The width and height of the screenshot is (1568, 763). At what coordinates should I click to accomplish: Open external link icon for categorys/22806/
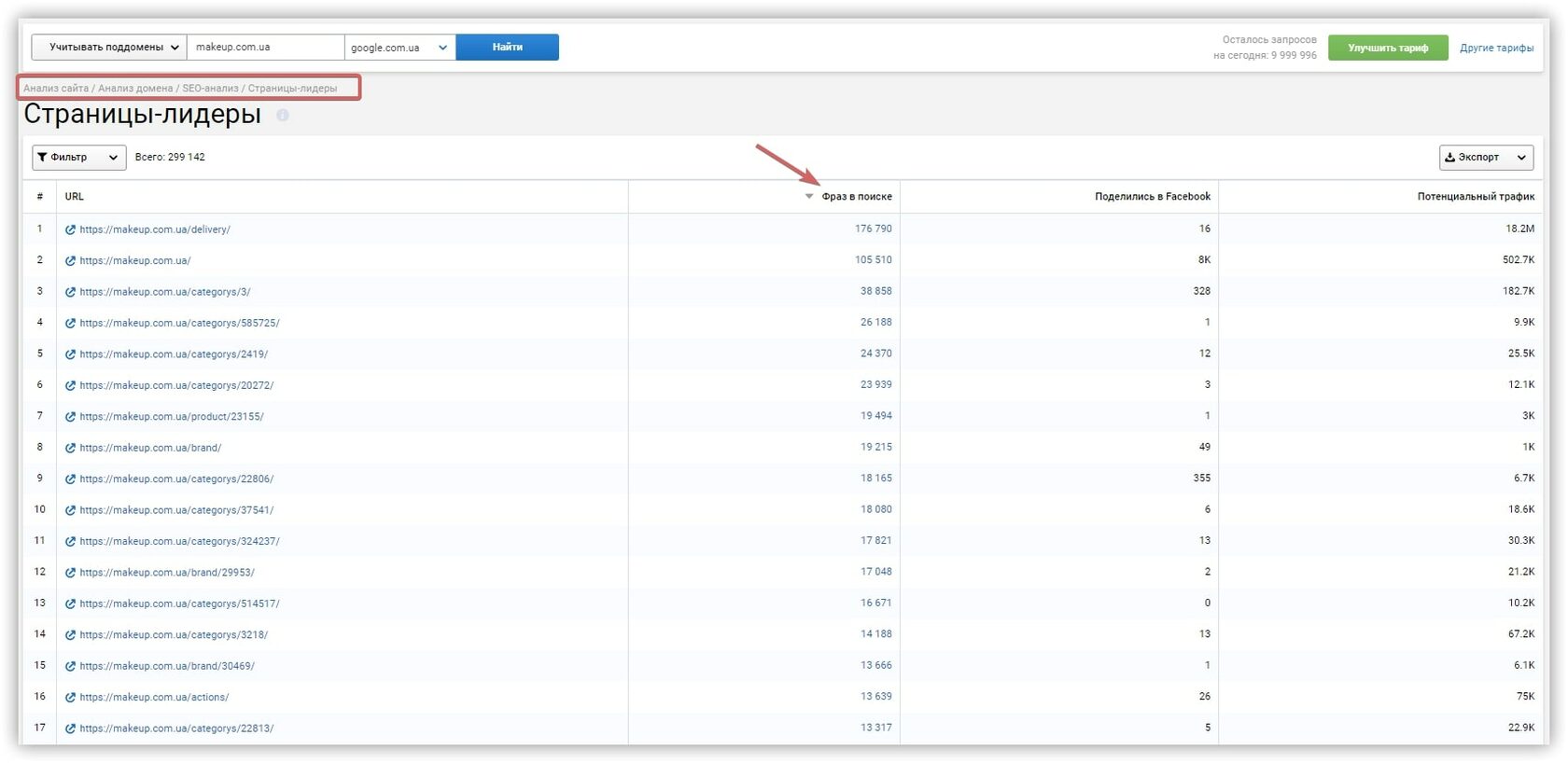70,479
